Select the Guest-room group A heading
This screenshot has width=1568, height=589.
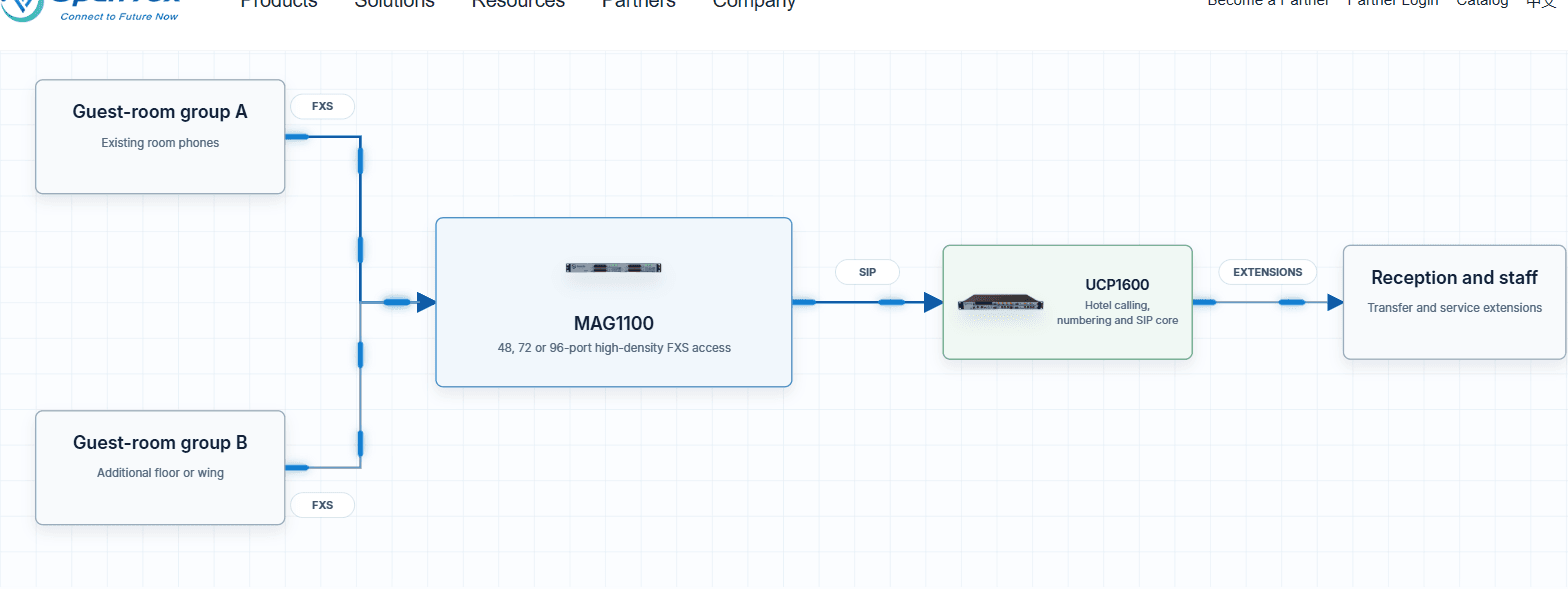[x=160, y=112]
